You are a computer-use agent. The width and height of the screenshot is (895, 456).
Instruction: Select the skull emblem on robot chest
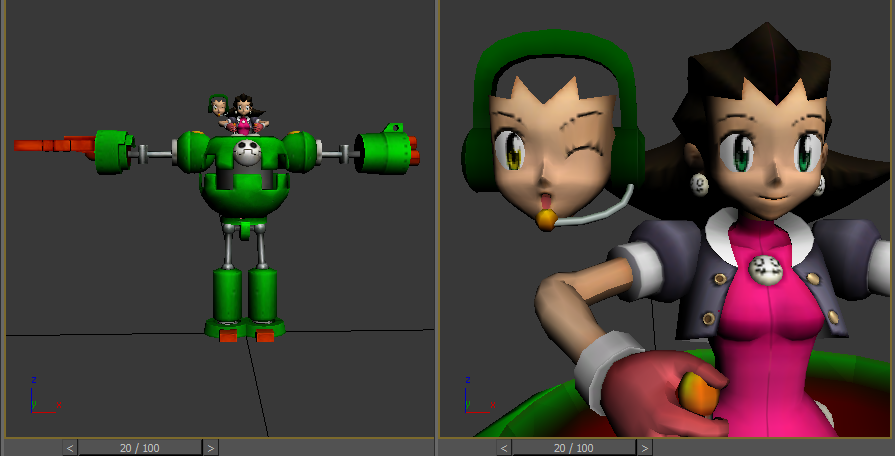[x=247, y=152]
